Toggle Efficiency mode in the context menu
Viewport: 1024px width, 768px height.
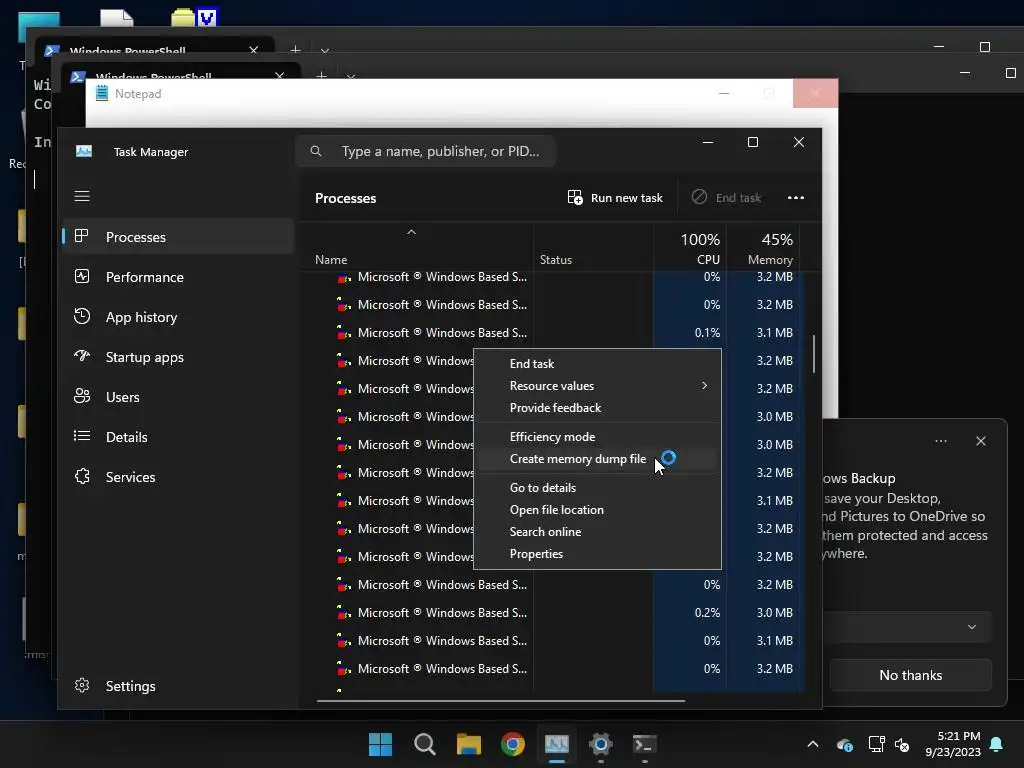(597, 437)
